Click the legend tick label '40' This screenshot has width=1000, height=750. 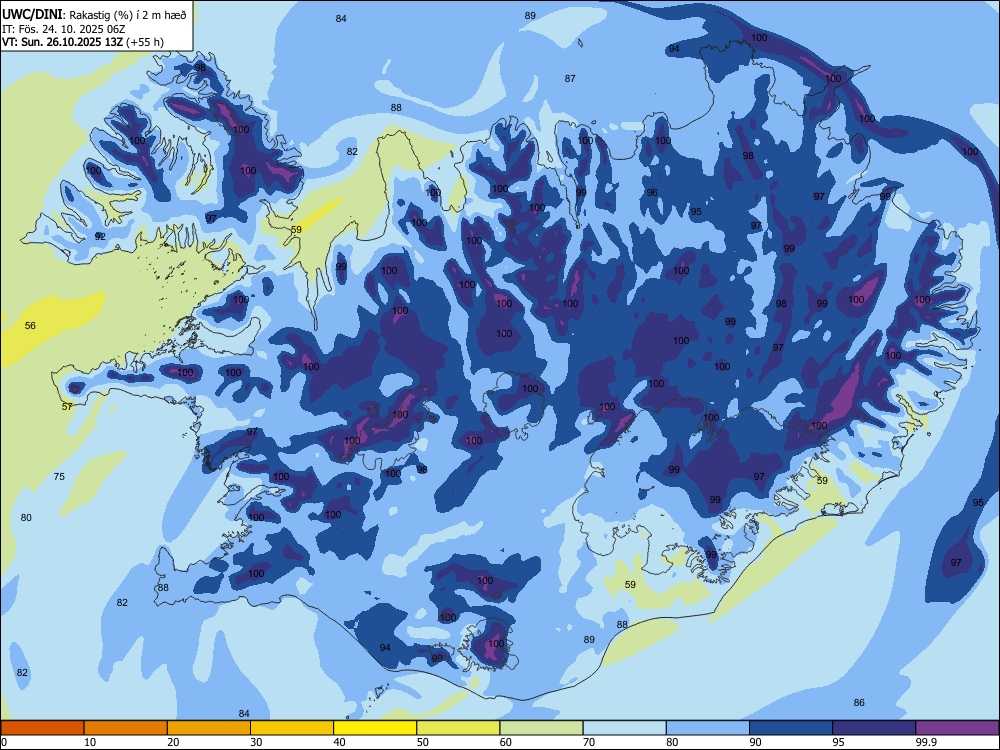340,742
